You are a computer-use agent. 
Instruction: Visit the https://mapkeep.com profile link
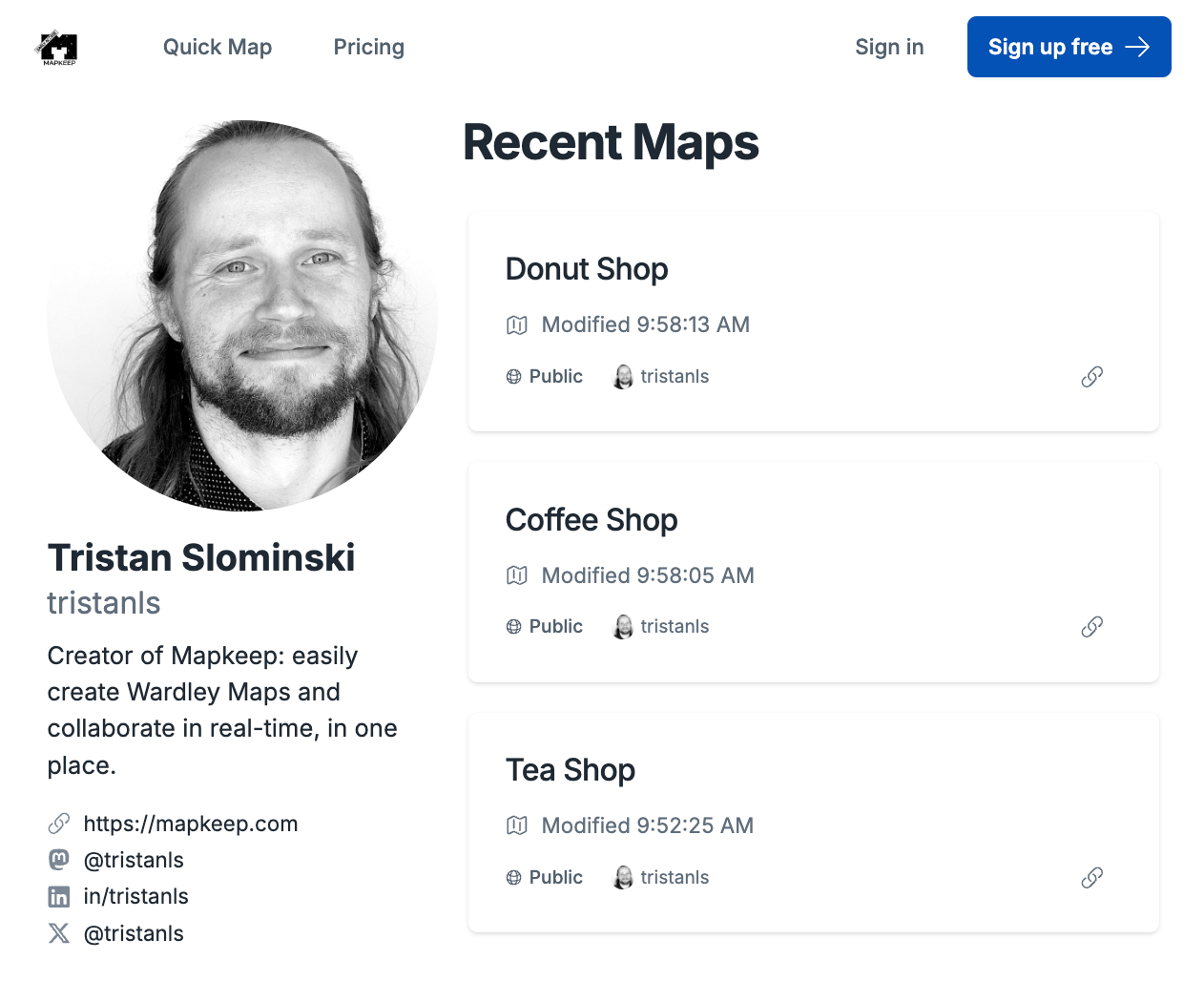(191, 824)
